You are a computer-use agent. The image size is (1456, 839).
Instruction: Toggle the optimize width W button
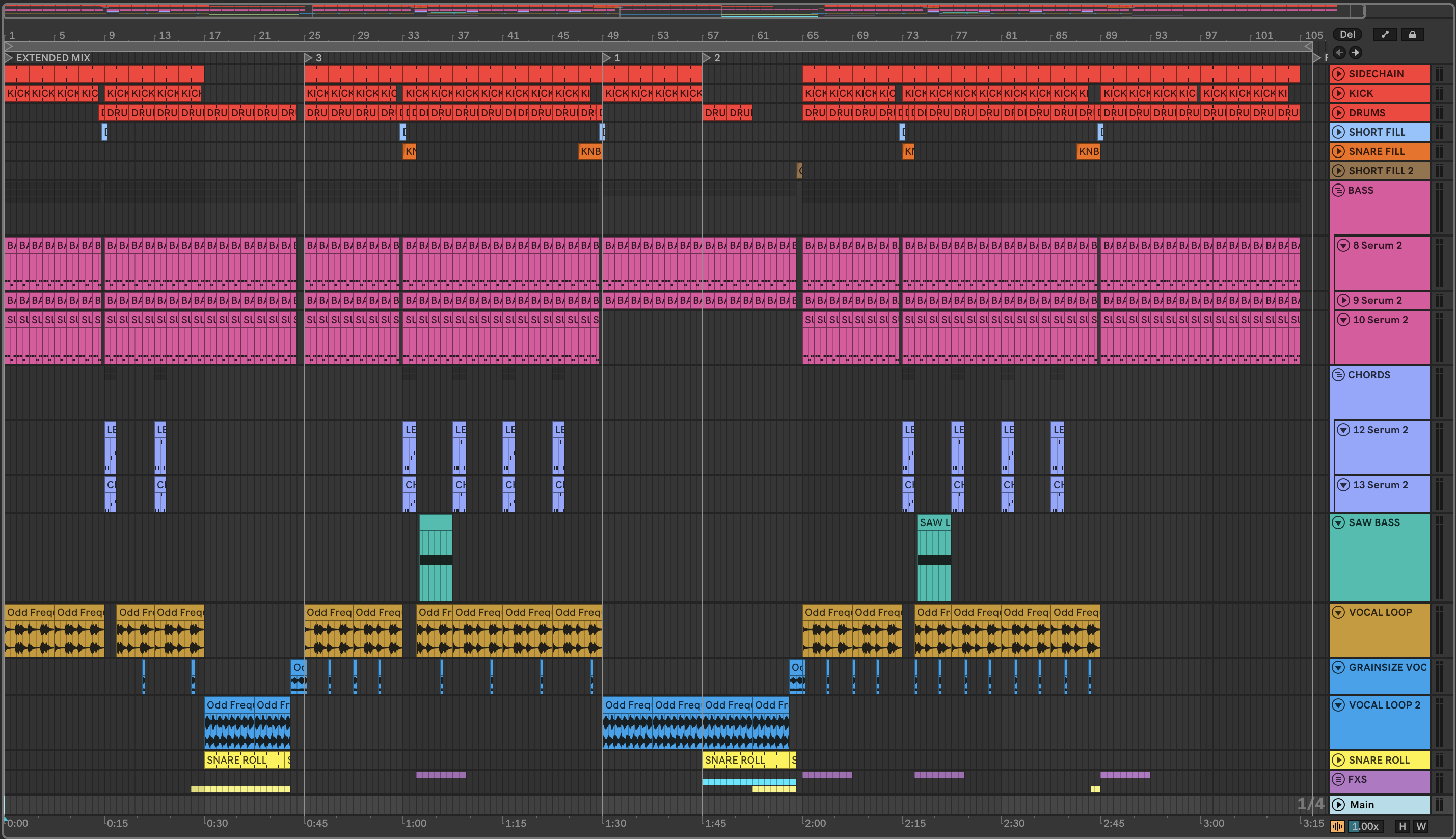coord(1421,826)
